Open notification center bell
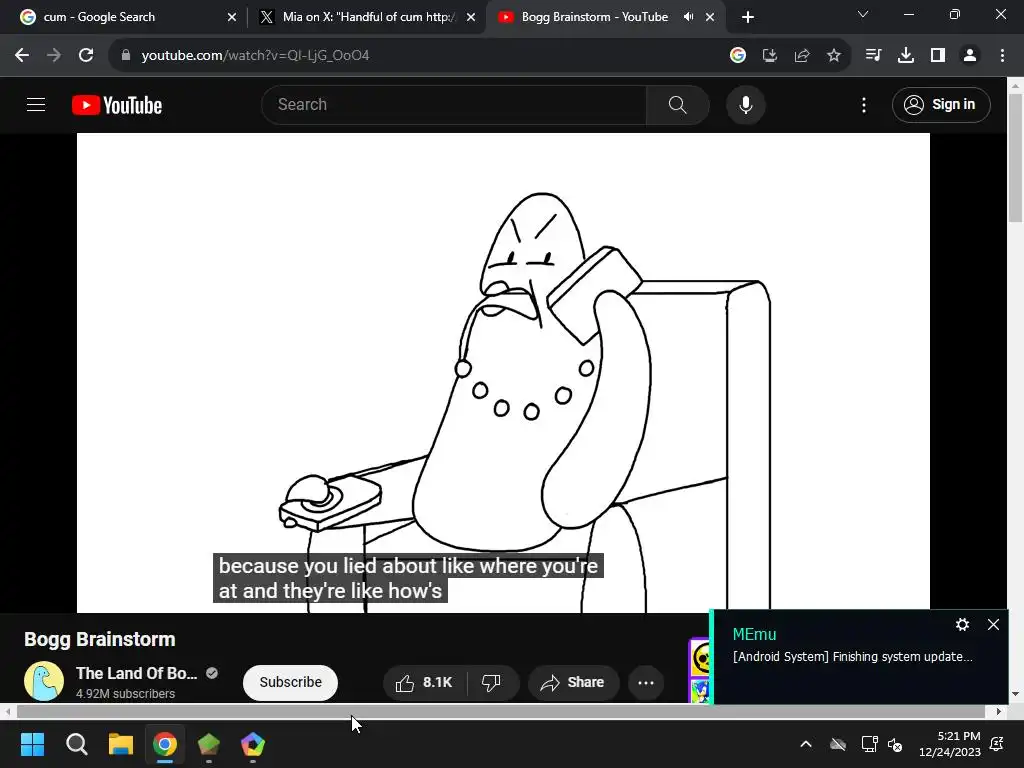 point(997,744)
